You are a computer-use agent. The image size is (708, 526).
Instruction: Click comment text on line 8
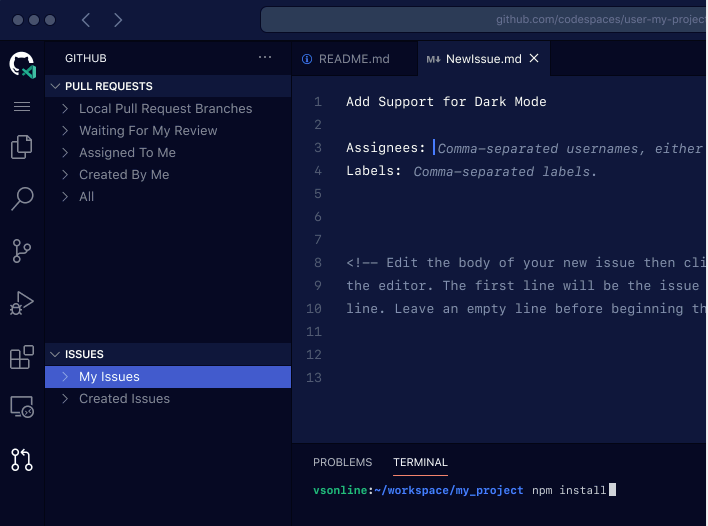click(x=525, y=263)
